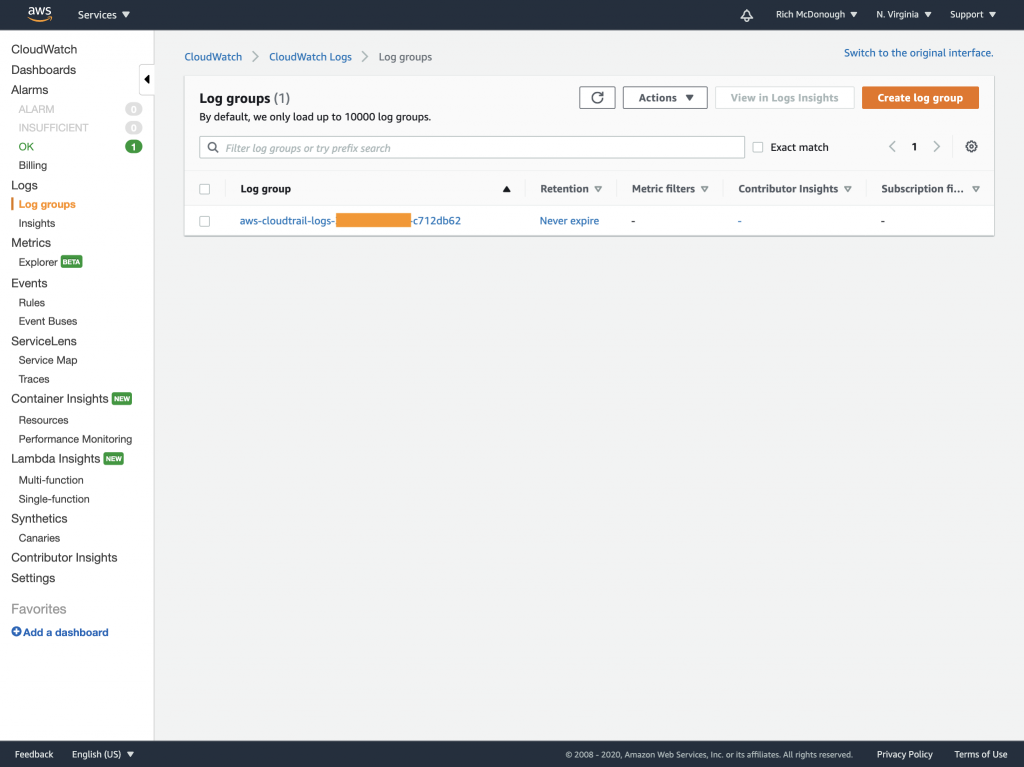Open the Support menu
This screenshot has width=1024, height=767.
(972, 14)
